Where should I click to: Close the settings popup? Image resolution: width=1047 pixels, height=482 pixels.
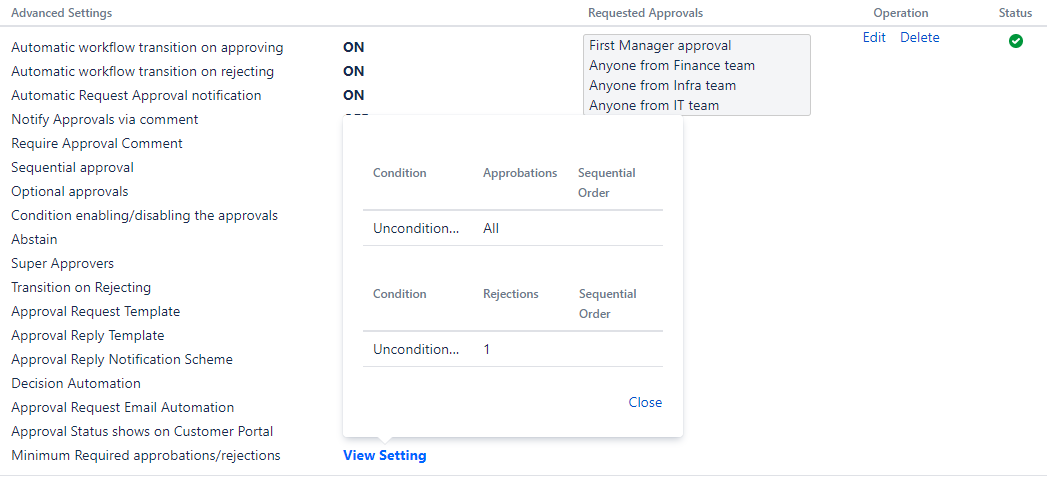coord(645,402)
